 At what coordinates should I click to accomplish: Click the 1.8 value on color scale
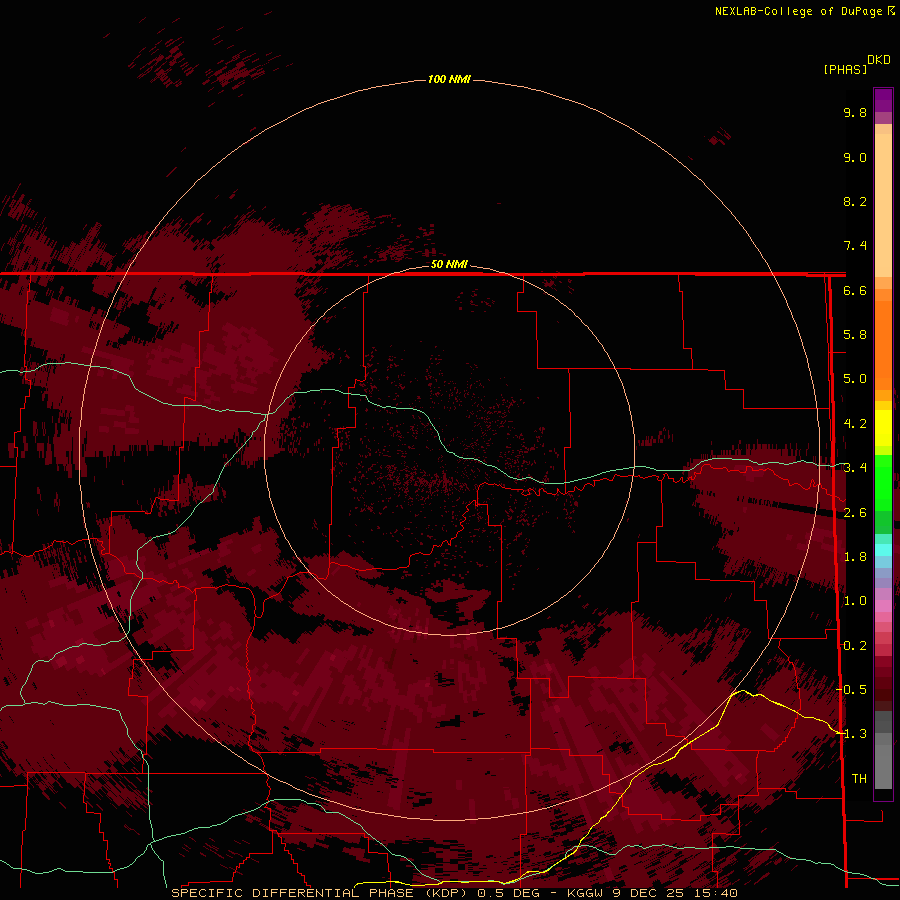(x=855, y=557)
